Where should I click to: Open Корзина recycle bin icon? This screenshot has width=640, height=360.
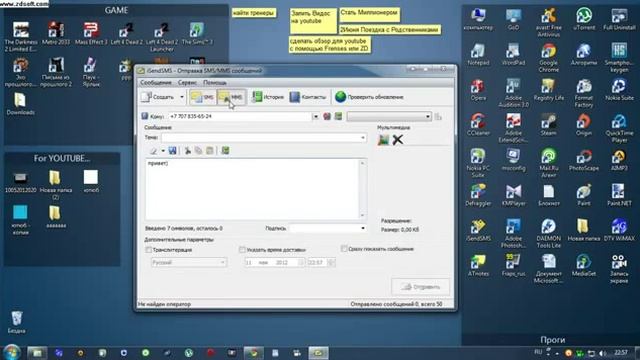[16, 322]
